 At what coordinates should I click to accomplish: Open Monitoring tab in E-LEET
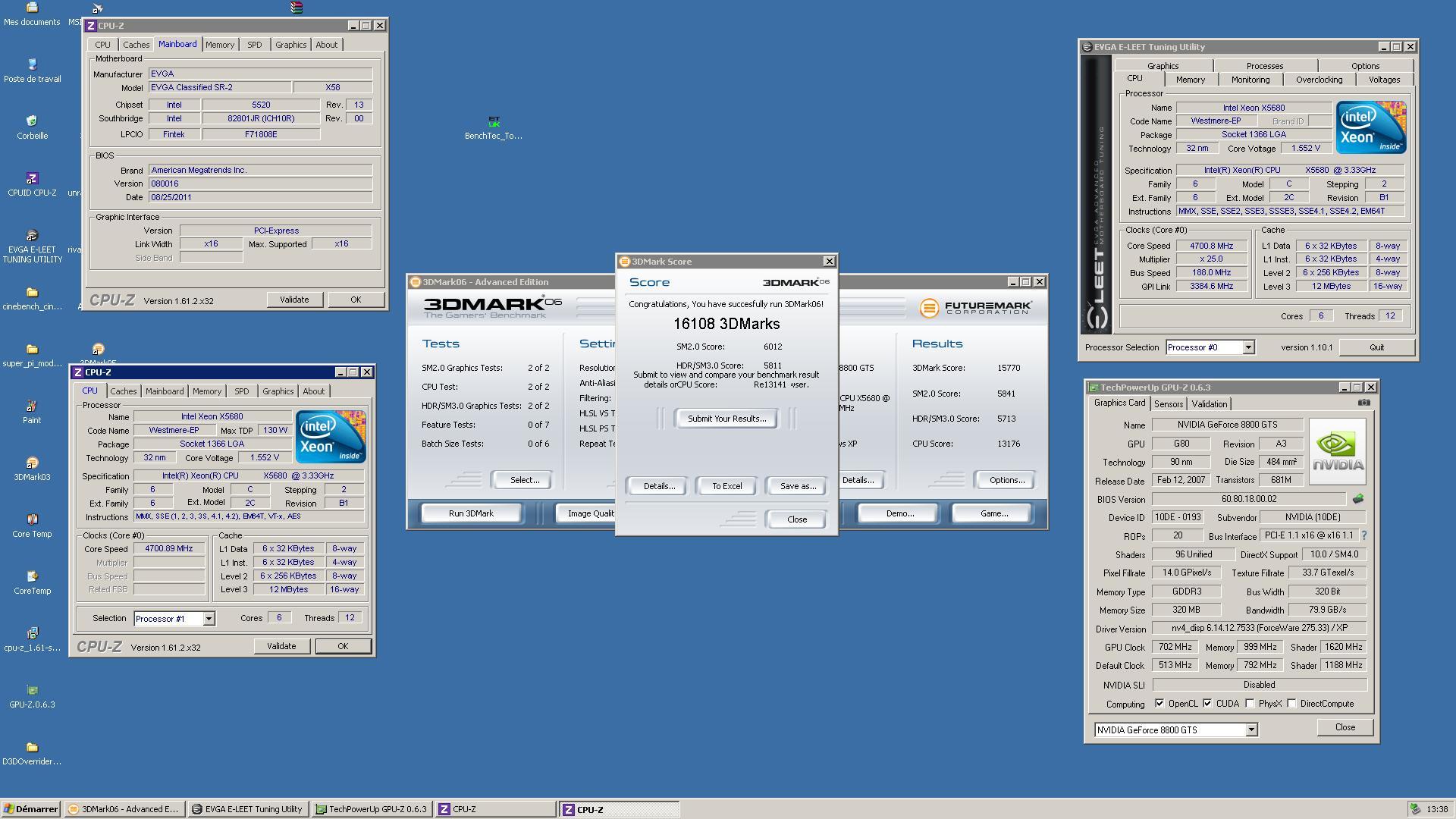(x=1250, y=80)
